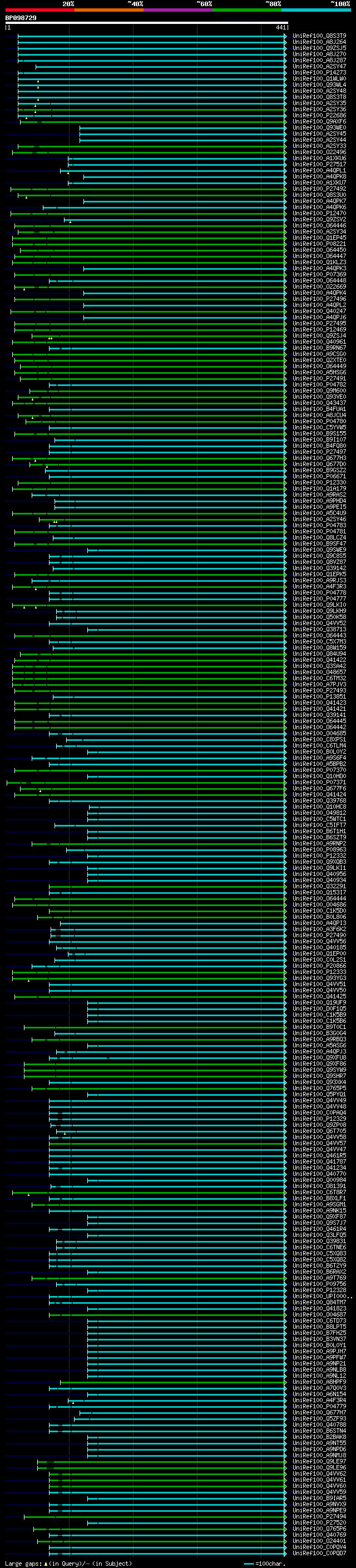Open hit UniRef100_Q93WE0
356x1568 pixels.
tap(319, 128)
